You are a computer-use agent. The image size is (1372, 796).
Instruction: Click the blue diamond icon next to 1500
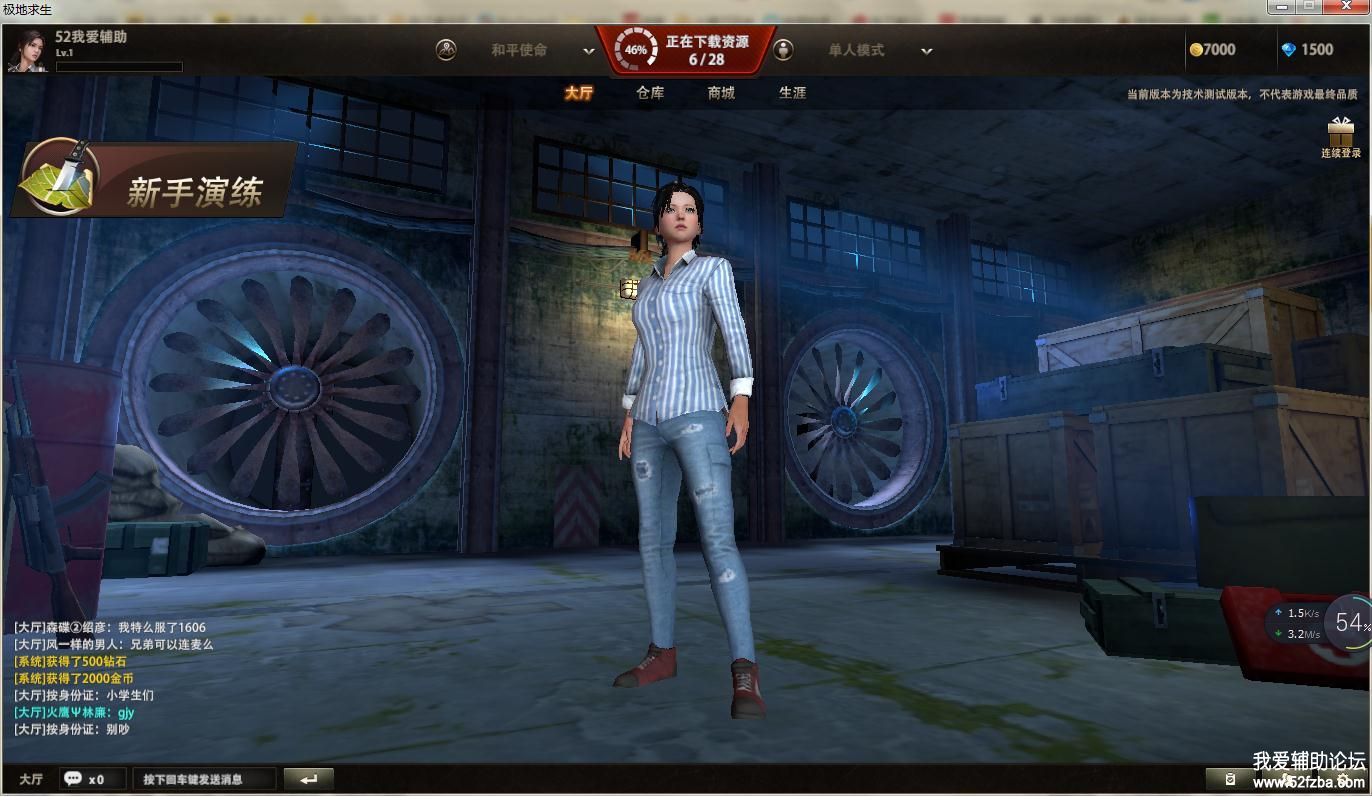point(1288,50)
